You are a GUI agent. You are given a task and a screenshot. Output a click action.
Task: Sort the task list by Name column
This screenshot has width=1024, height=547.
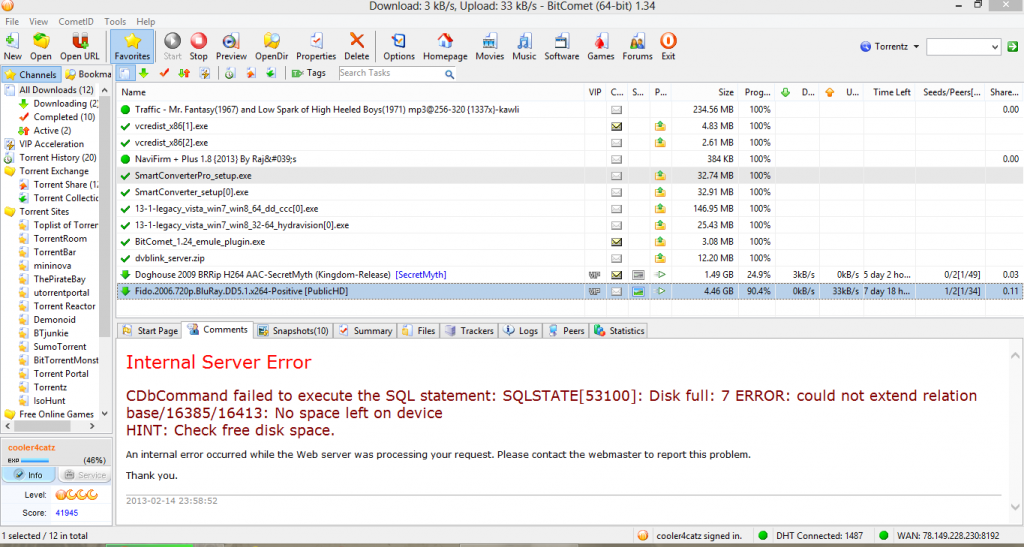tap(351, 93)
